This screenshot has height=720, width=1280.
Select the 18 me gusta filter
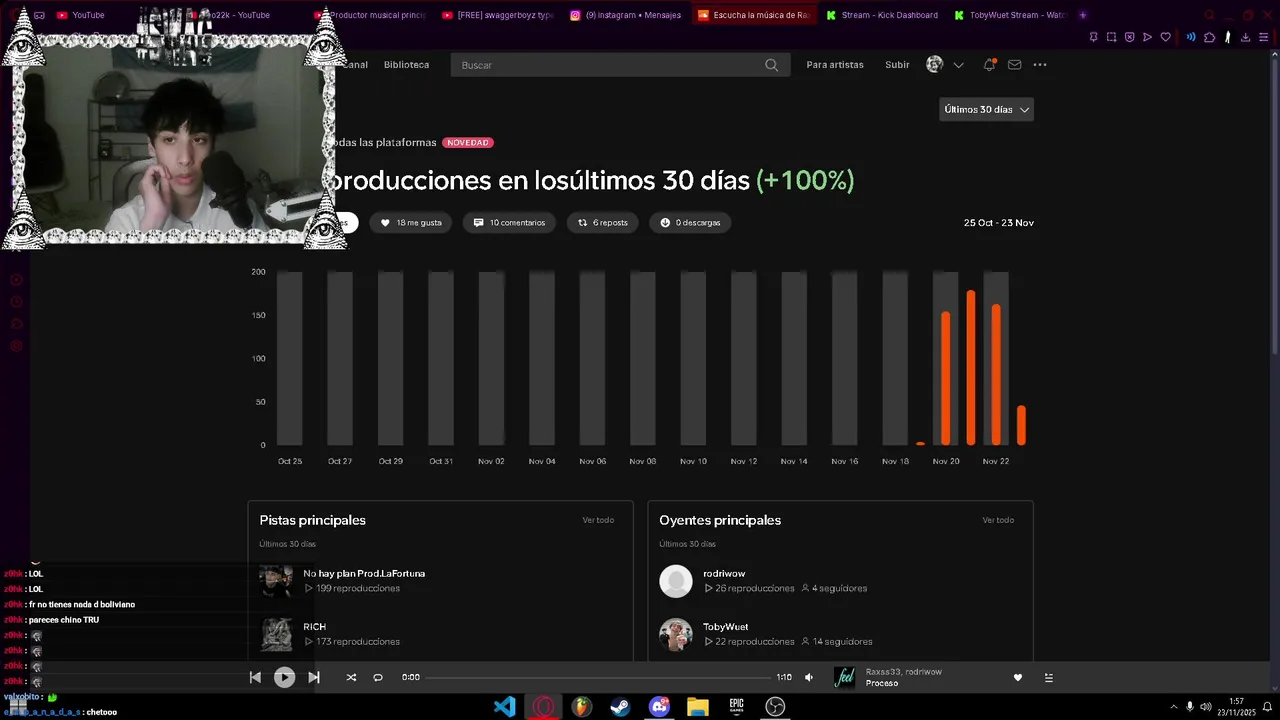coord(411,222)
